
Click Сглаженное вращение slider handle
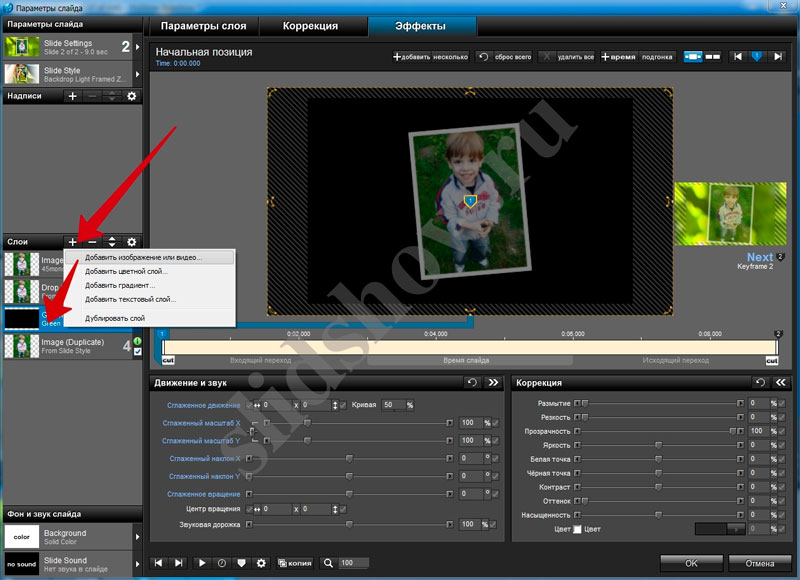tap(349, 494)
